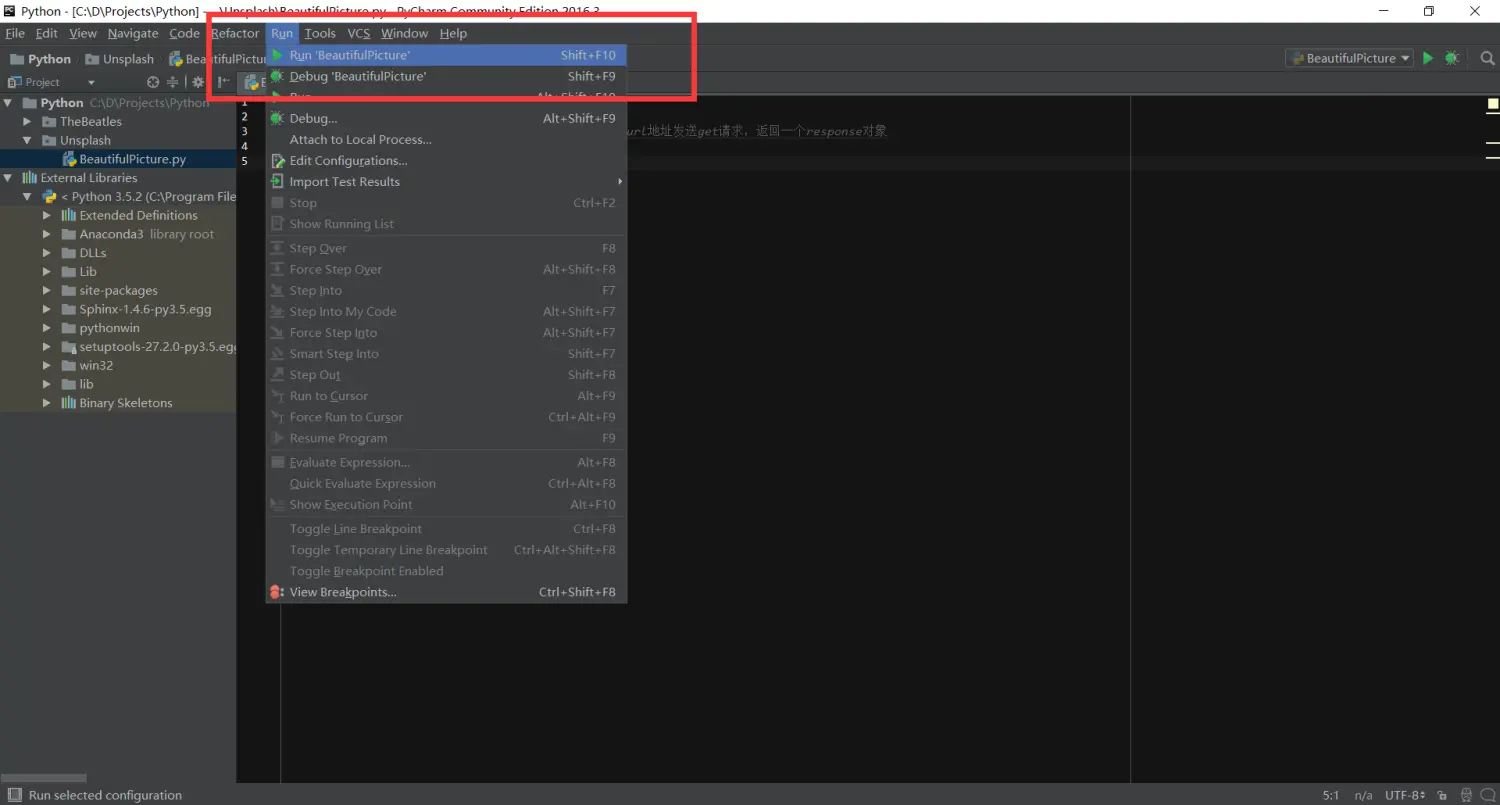
Task: Choose Debug 'BeautifulPicture' menu entry
Action: pos(446,76)
